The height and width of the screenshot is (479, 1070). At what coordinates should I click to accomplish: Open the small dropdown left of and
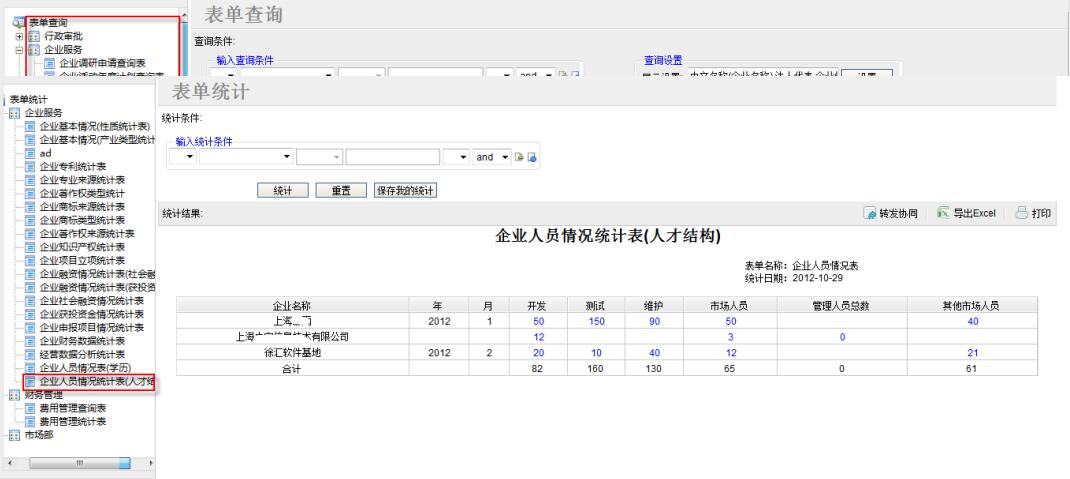(x=457, y=157)
